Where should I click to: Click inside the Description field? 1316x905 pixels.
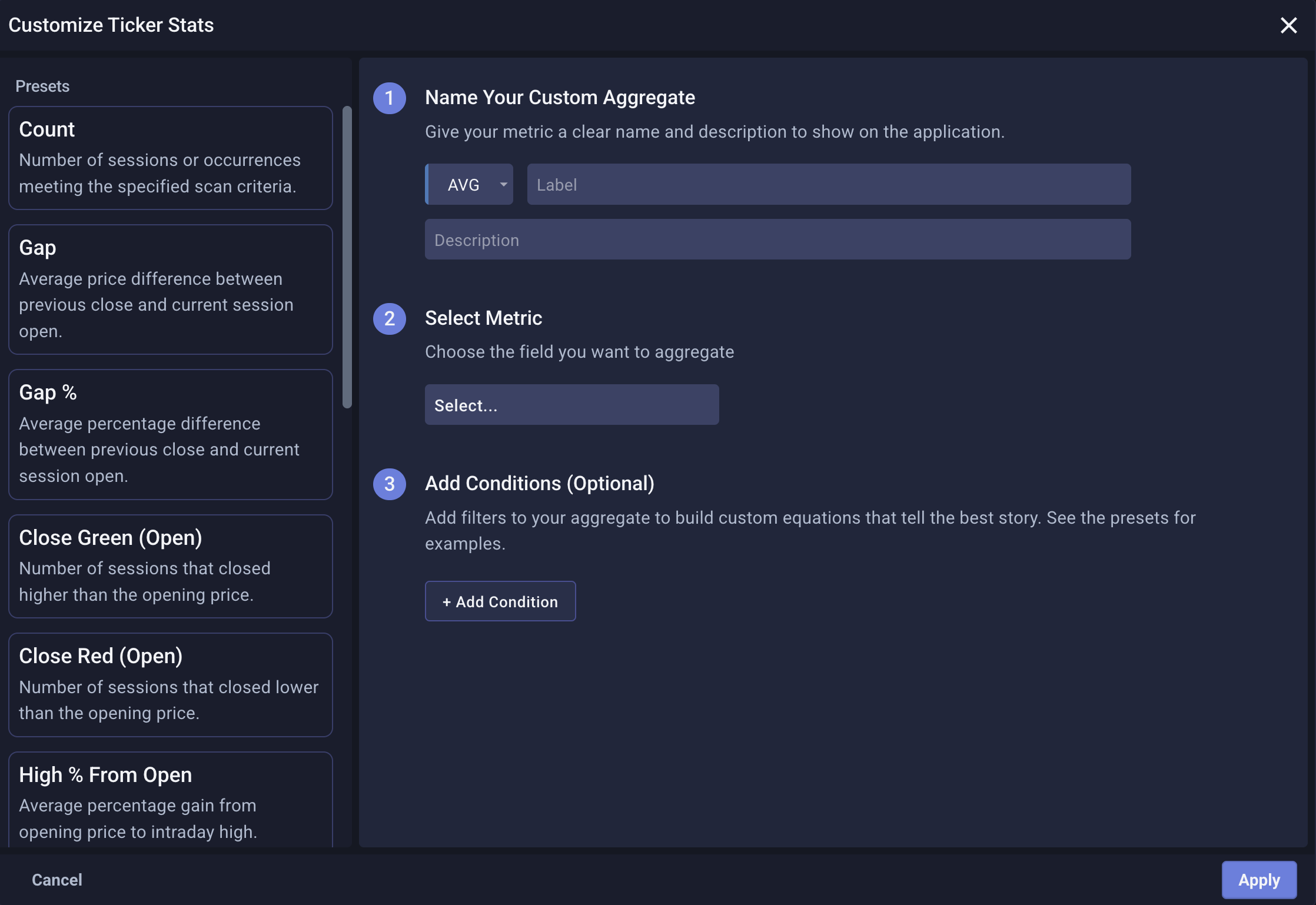click(x=777, y=239)
